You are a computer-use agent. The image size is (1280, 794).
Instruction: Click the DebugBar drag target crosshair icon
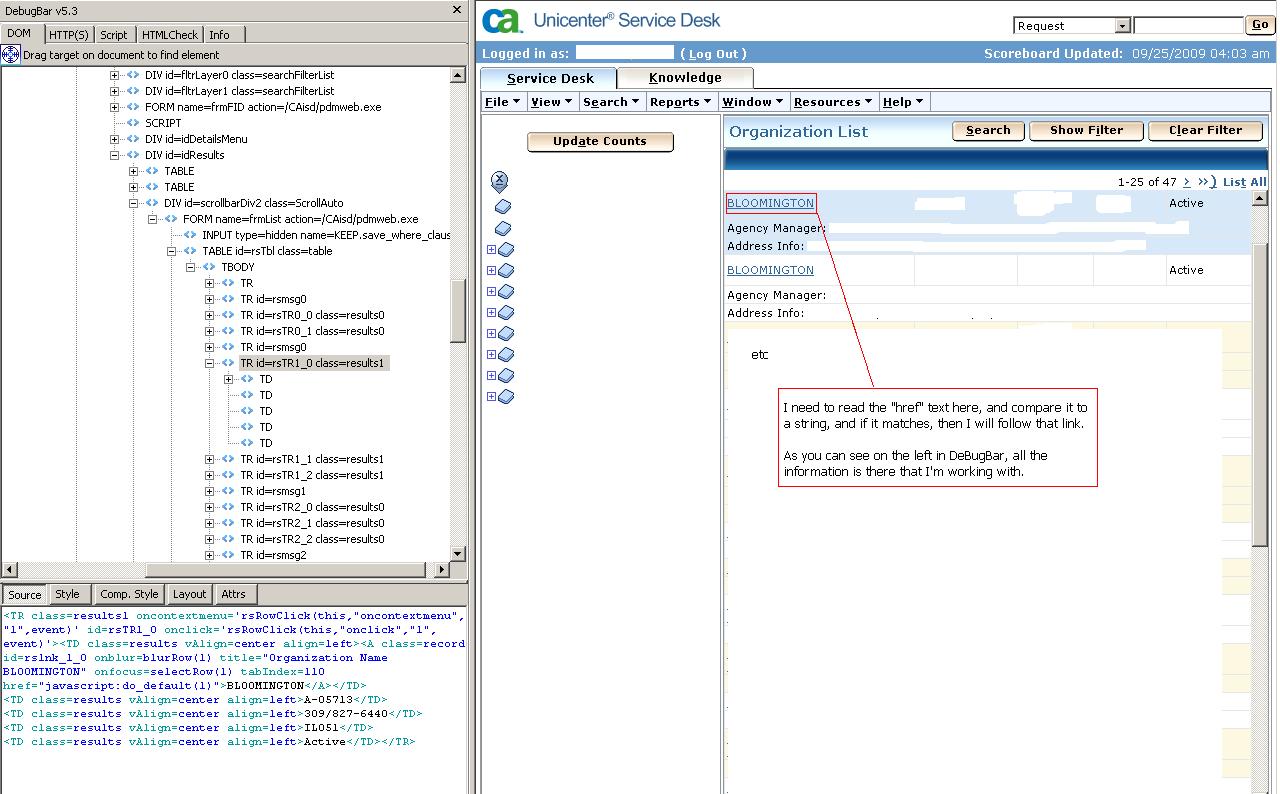(x=11, y=54)
